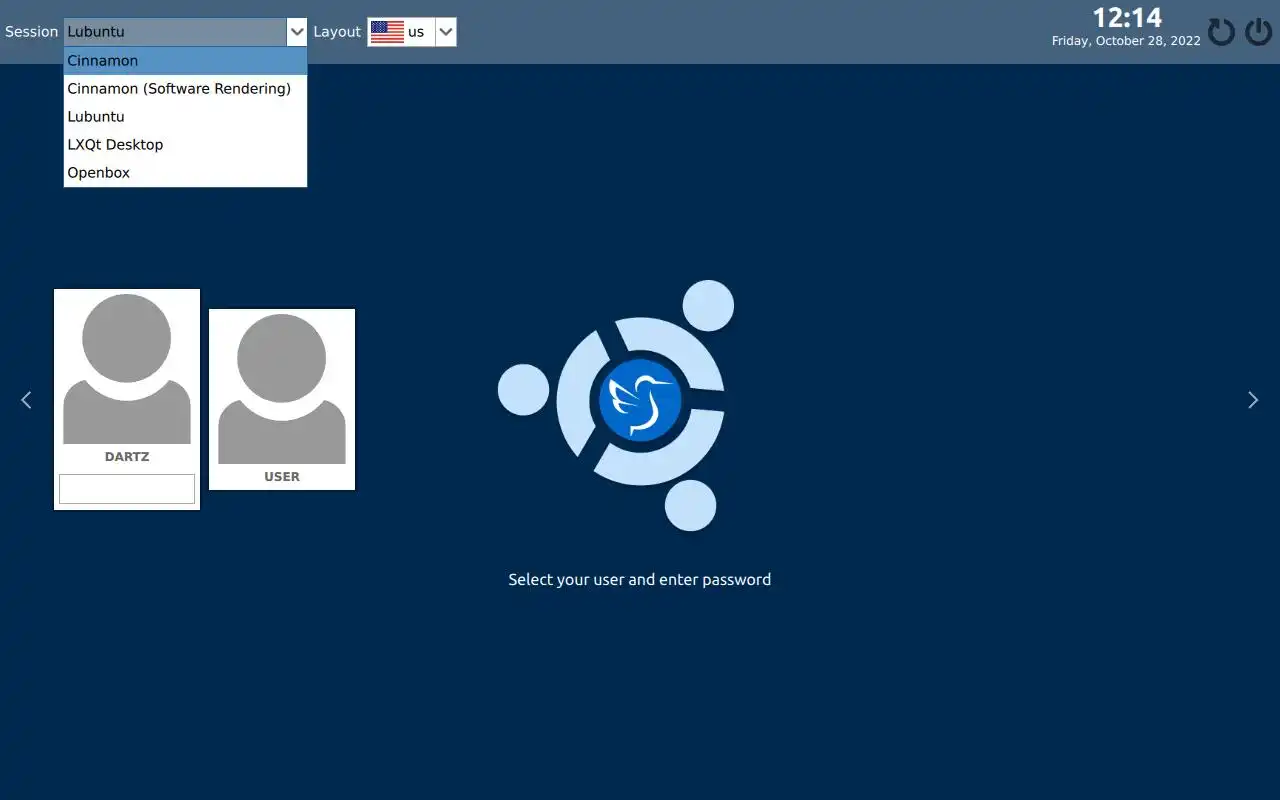Select Openbox session
Image resolution: width=1280 pixels, height=800 pixels.
pyautogui.click(x=185, y=173)
